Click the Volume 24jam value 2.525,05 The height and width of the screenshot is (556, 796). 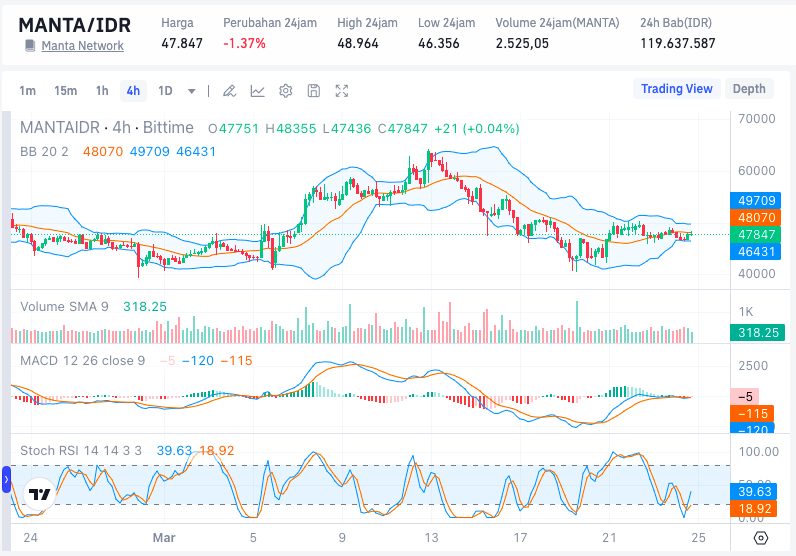click(x=522, y=44)
